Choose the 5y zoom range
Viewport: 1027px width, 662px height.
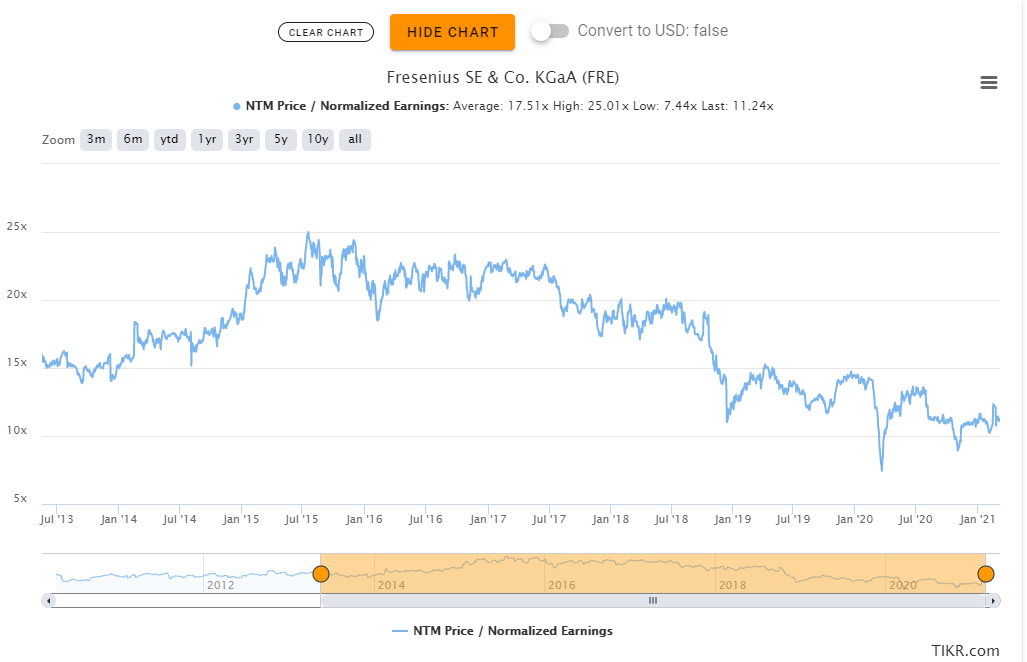click(x=281, y=139)
